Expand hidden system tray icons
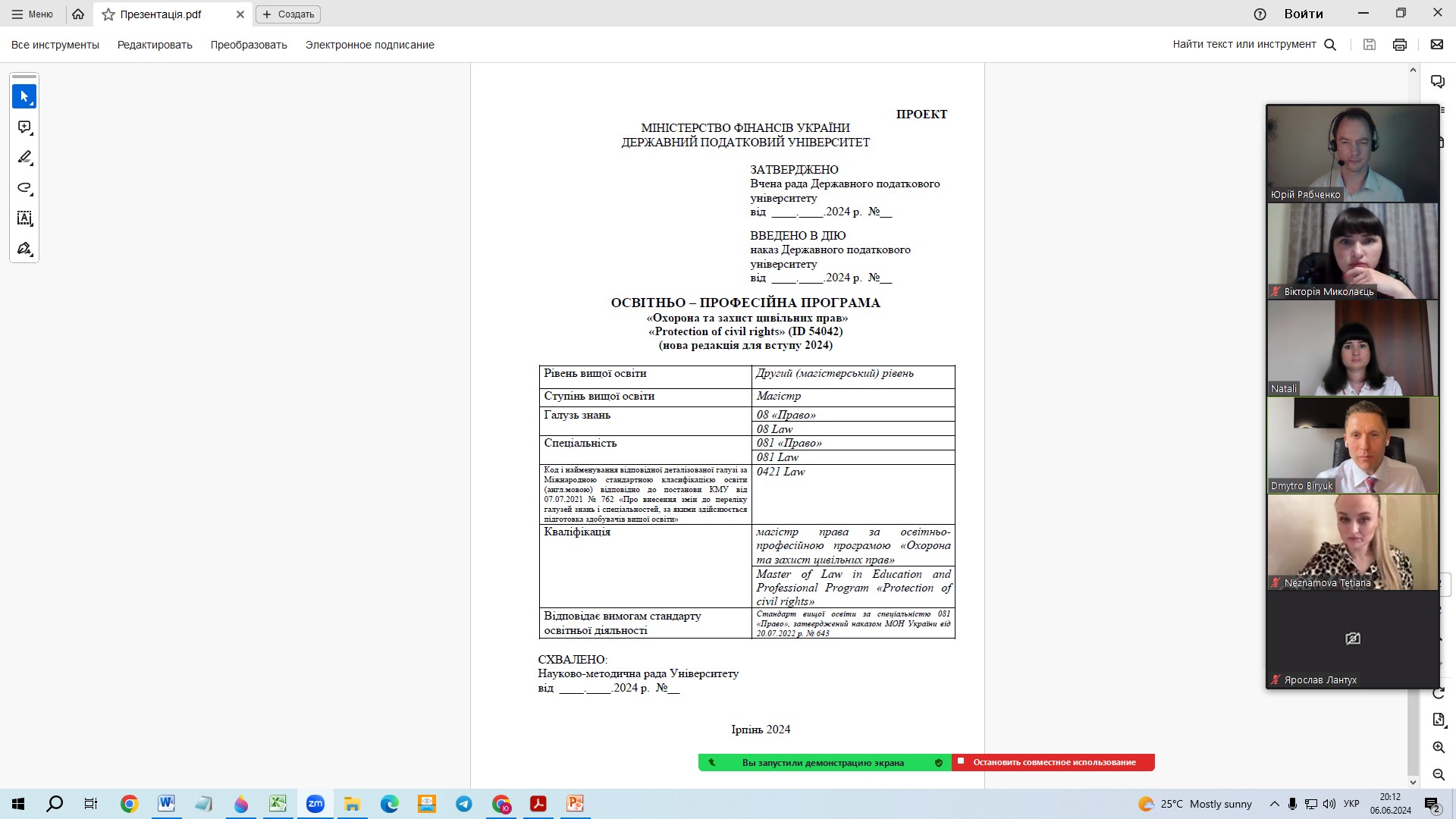 [1274, 804]
